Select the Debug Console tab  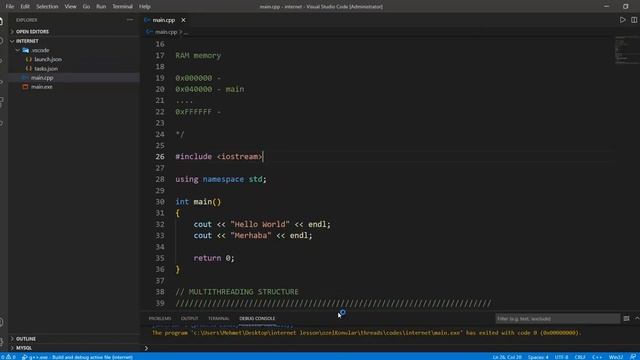pos(257,318)
